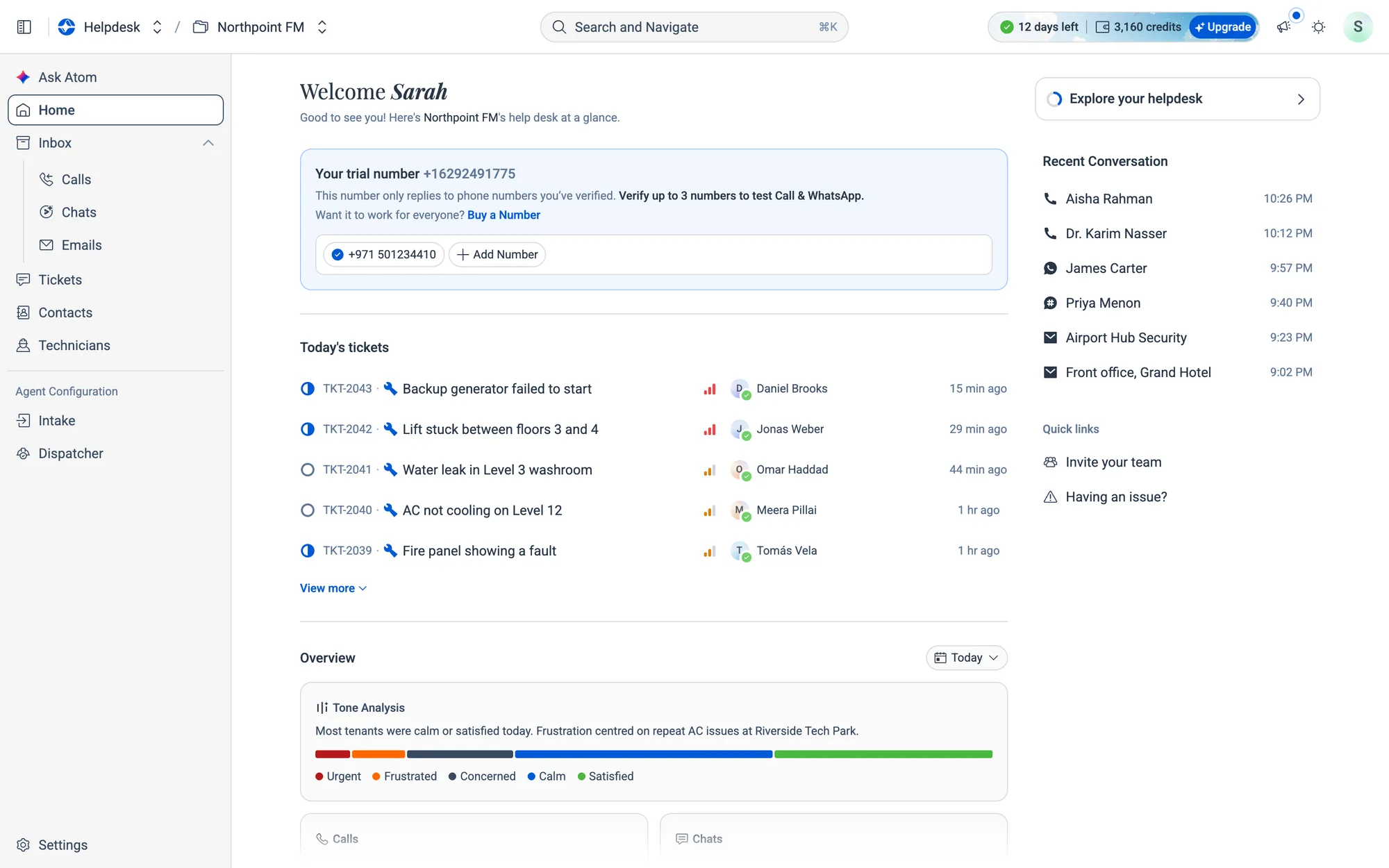The height and width of the screenshot is (868, 1389).
Task: Expand the Northpoint FM workspace switcher
Action: click(x=322, y=27)
